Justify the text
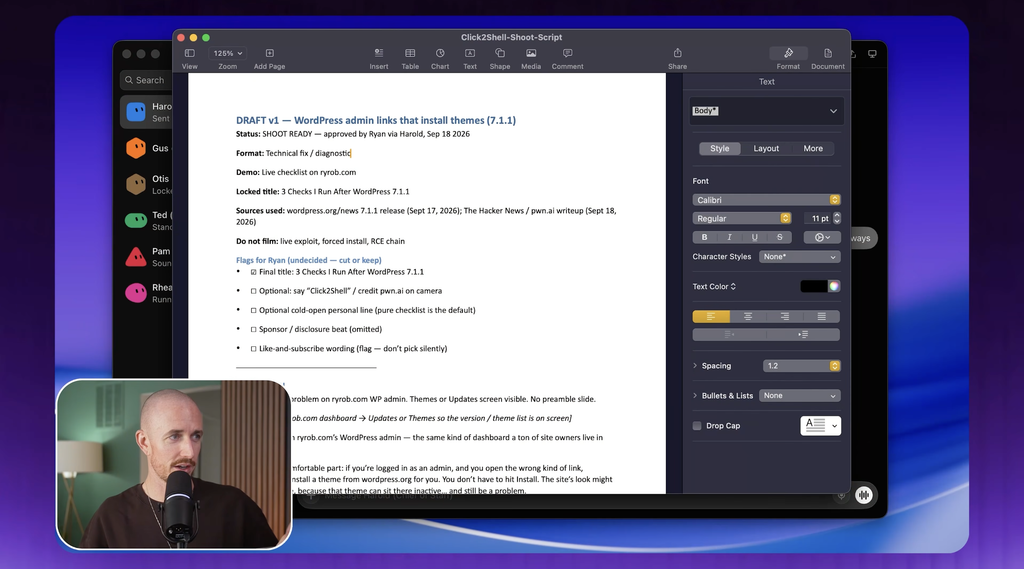The image size is (1024, 569). (822, 316)
